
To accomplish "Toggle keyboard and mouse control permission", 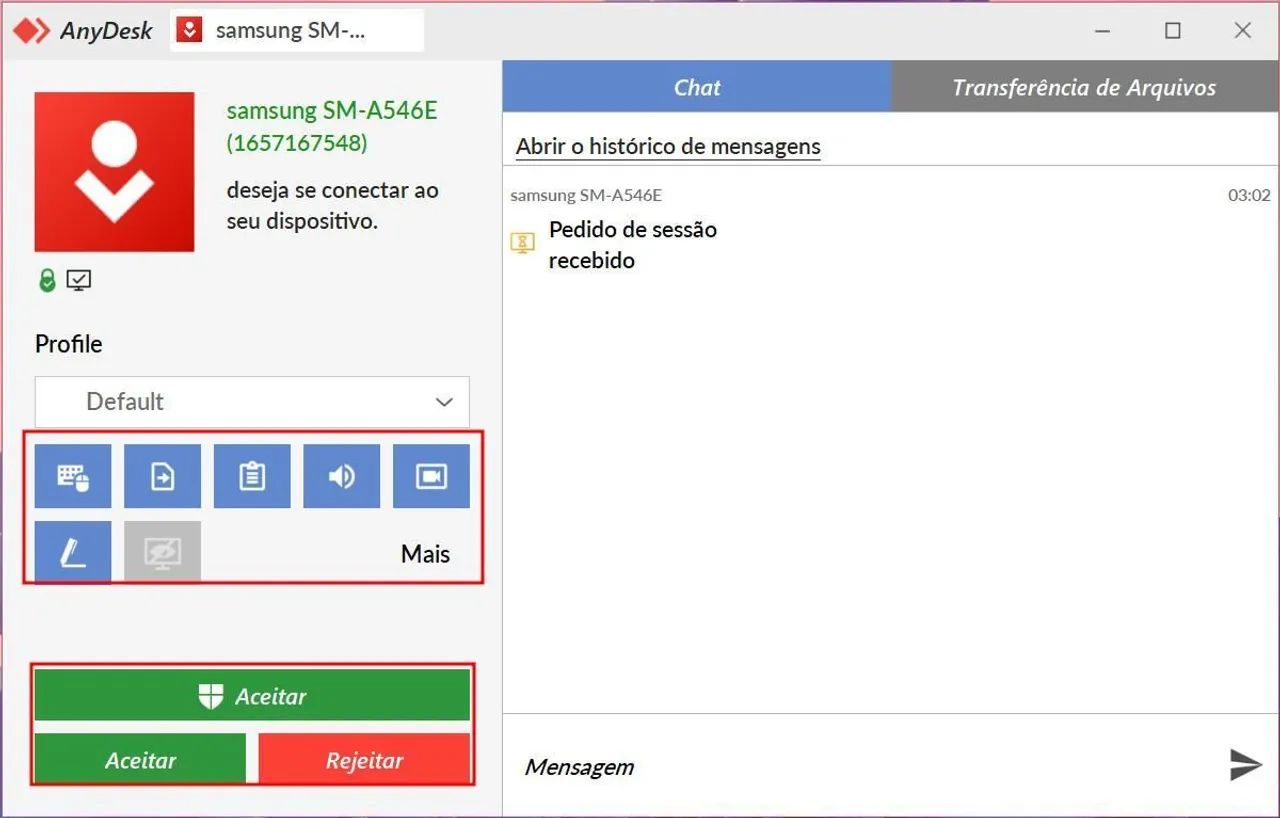I will coord(73,476).
